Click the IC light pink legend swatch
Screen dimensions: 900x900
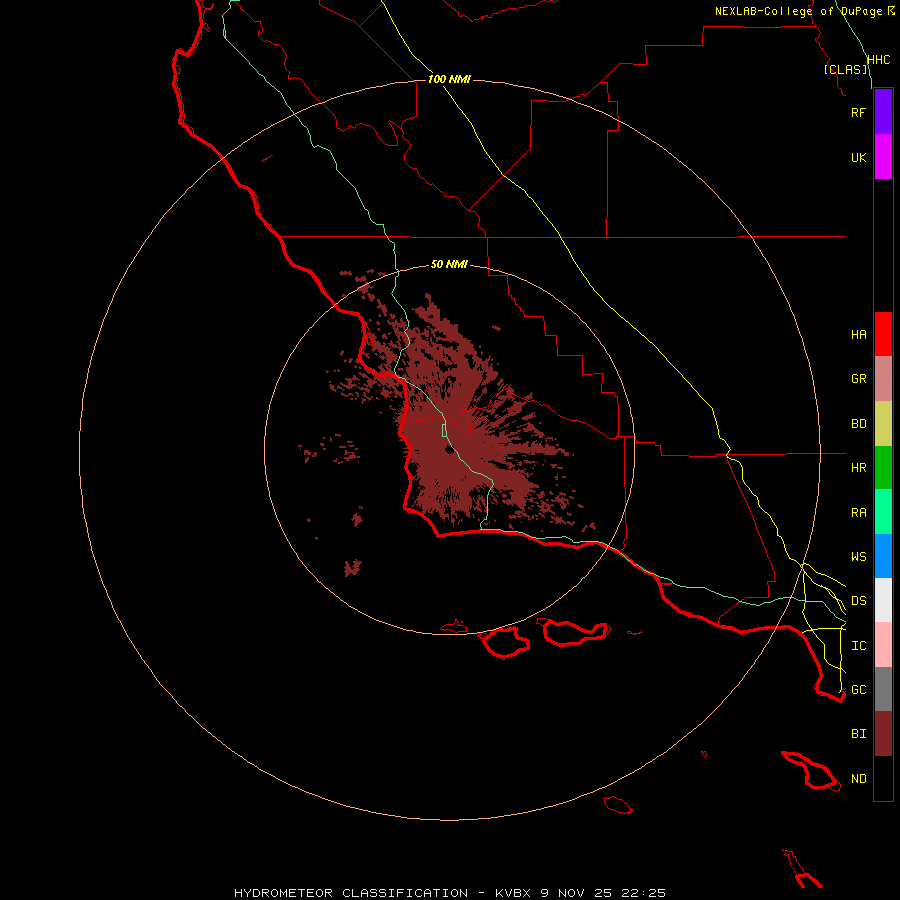(883, 645)
